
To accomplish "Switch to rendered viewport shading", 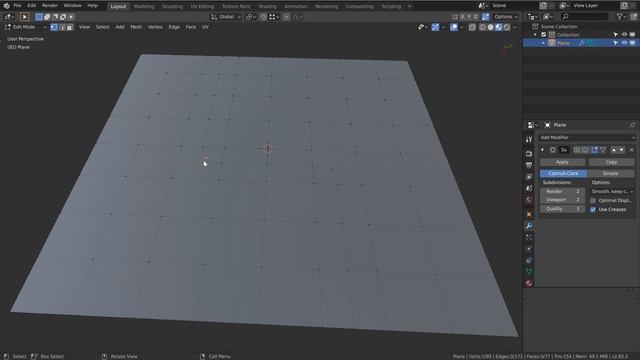I will (x=507, y=27).
